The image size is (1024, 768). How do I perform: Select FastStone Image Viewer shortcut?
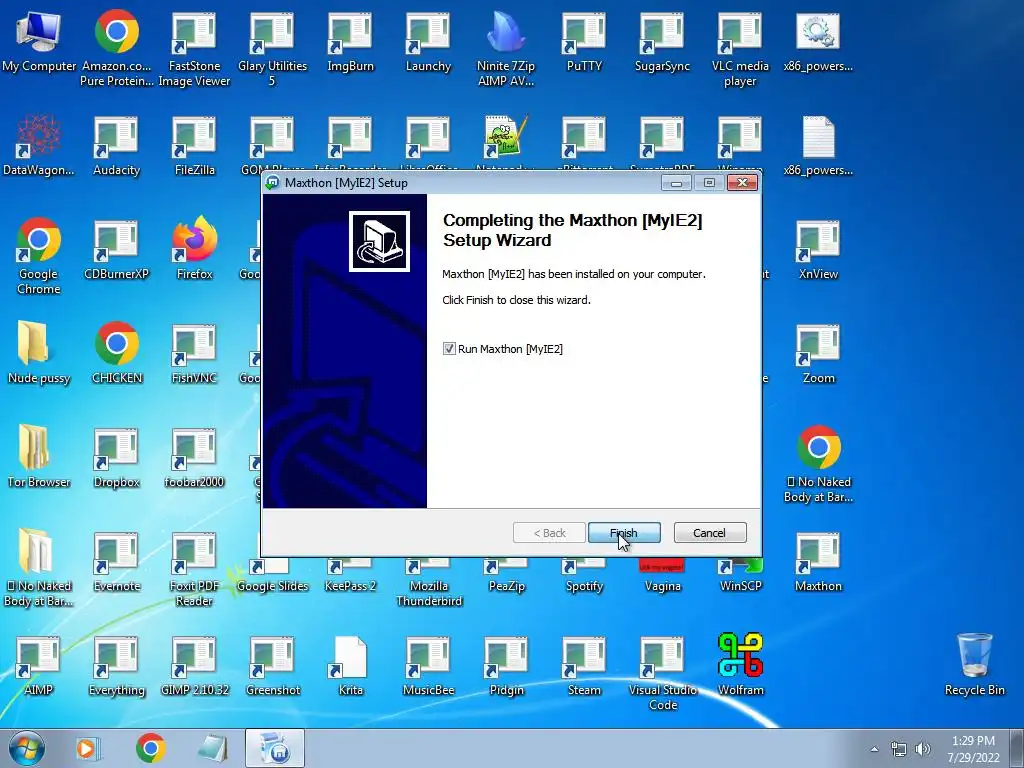pos(194,50)
